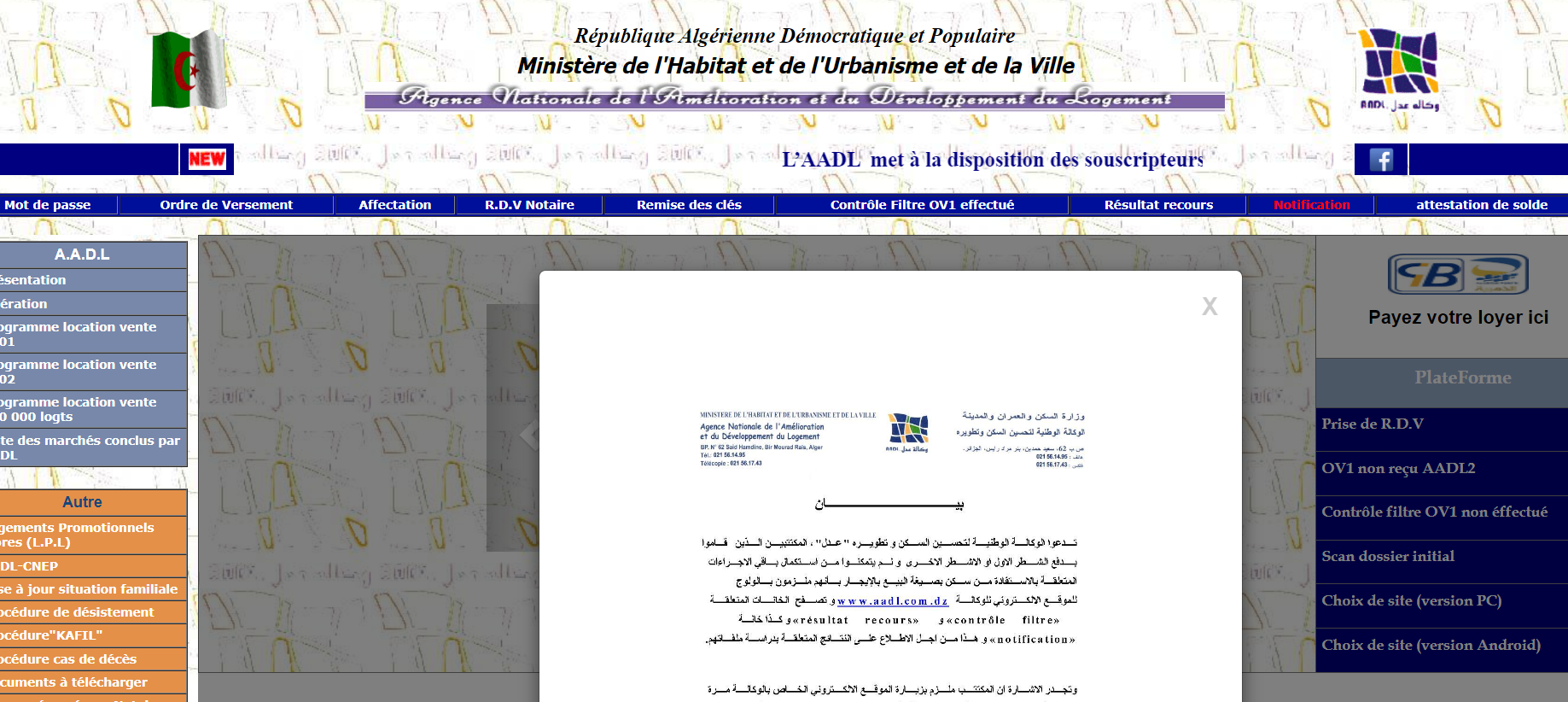Select the Affectation menu item
The width and height of the screenshot is (1568, 702).
click(x=395, y=205)
